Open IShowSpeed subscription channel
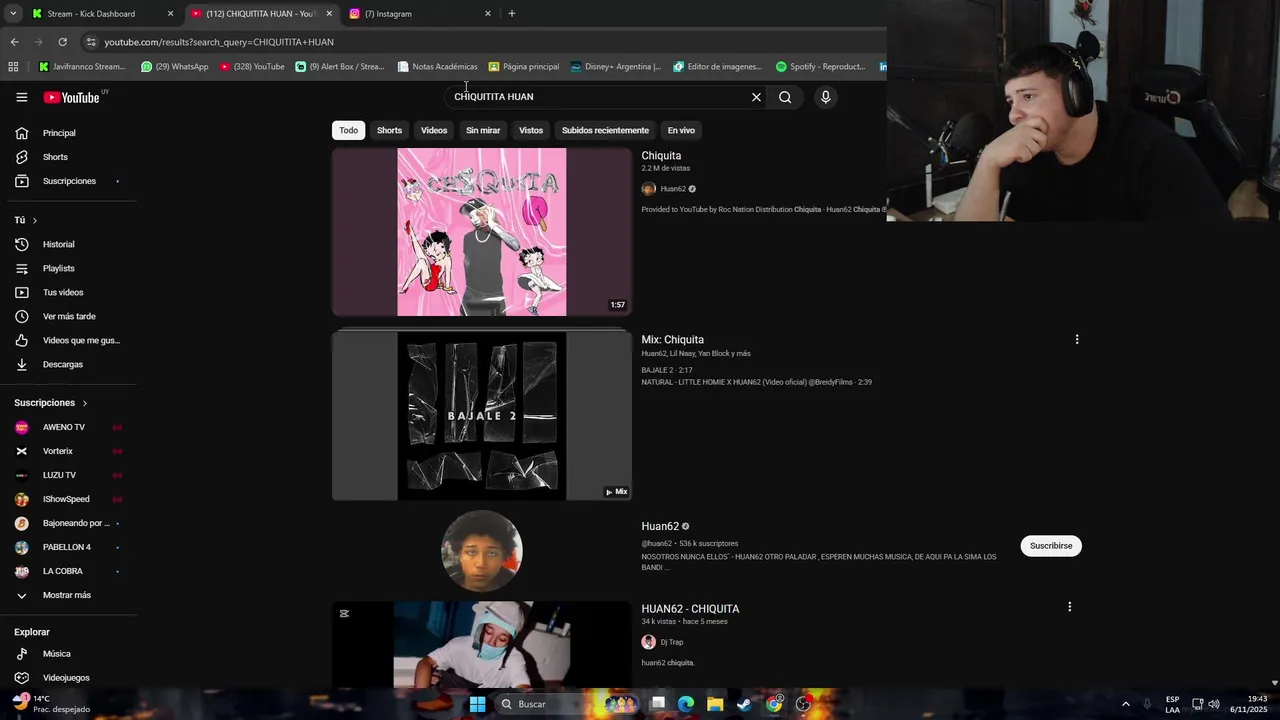1280x720 pixels. [68, 499]
